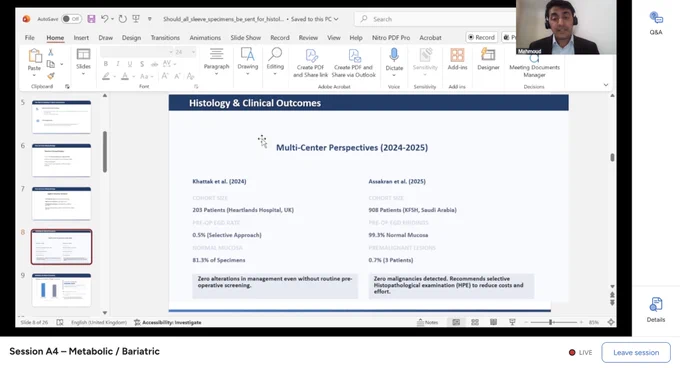
Task: Switch to the Design tab
Action: 131,38
